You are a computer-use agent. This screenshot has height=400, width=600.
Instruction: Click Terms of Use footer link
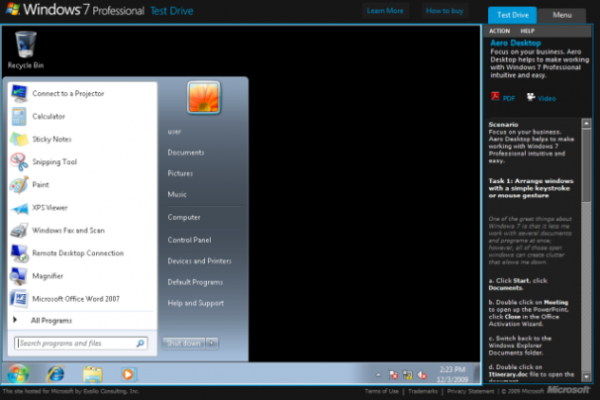382,391
